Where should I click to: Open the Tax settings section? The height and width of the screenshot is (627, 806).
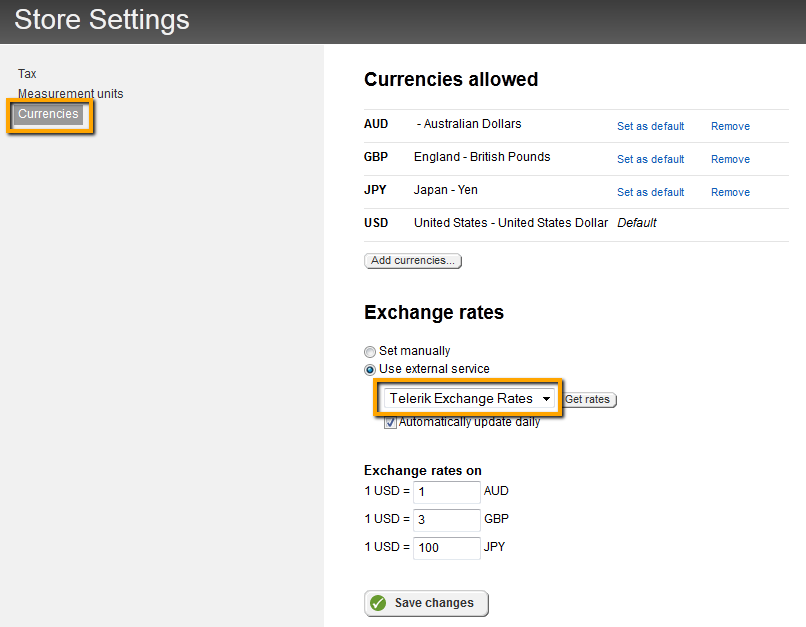click(27, 74)
